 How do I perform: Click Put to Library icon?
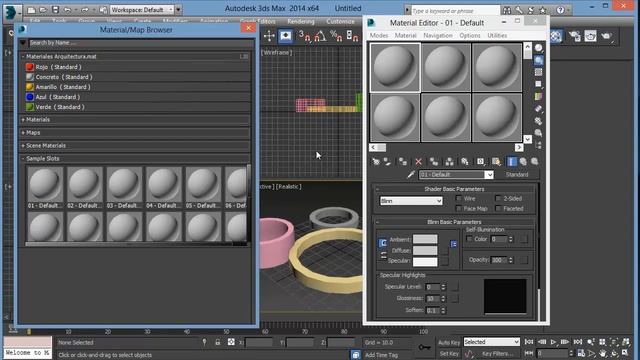[465, 162]
